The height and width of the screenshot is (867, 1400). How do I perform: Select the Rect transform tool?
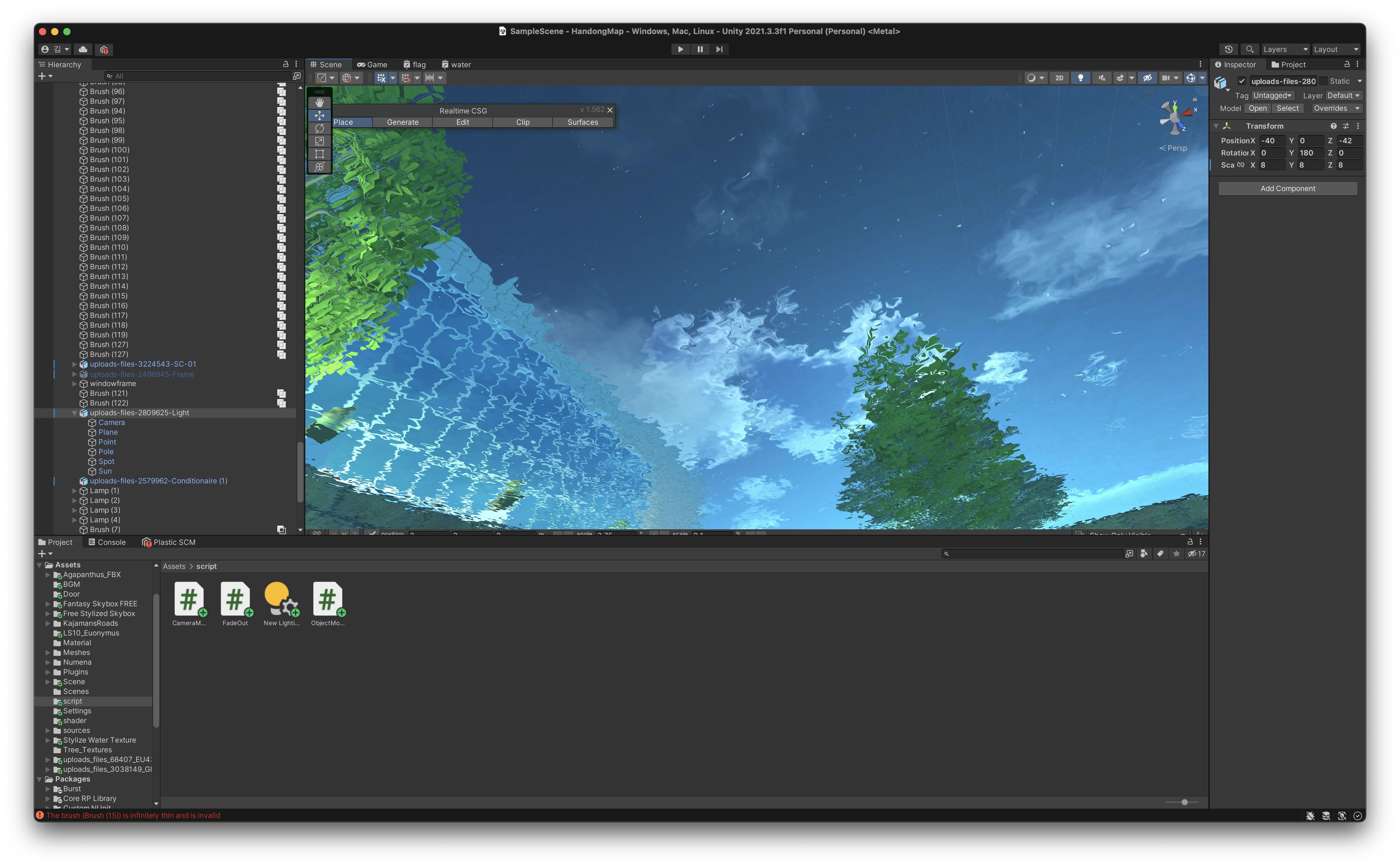click(319, 154)
